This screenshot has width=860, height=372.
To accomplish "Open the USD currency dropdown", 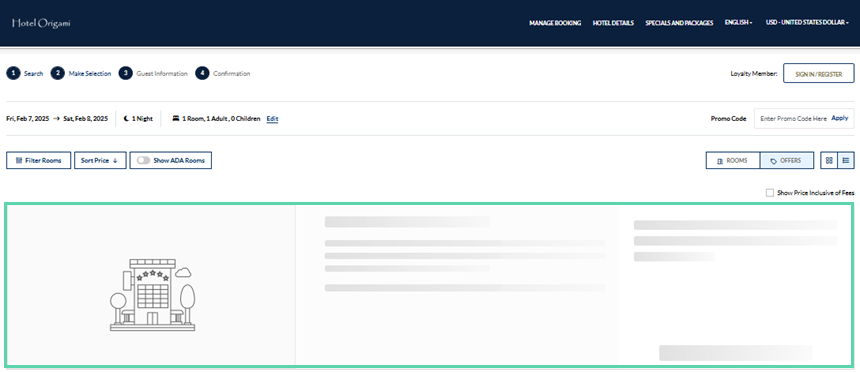I will pyautogui.click(x=807, y=23).
